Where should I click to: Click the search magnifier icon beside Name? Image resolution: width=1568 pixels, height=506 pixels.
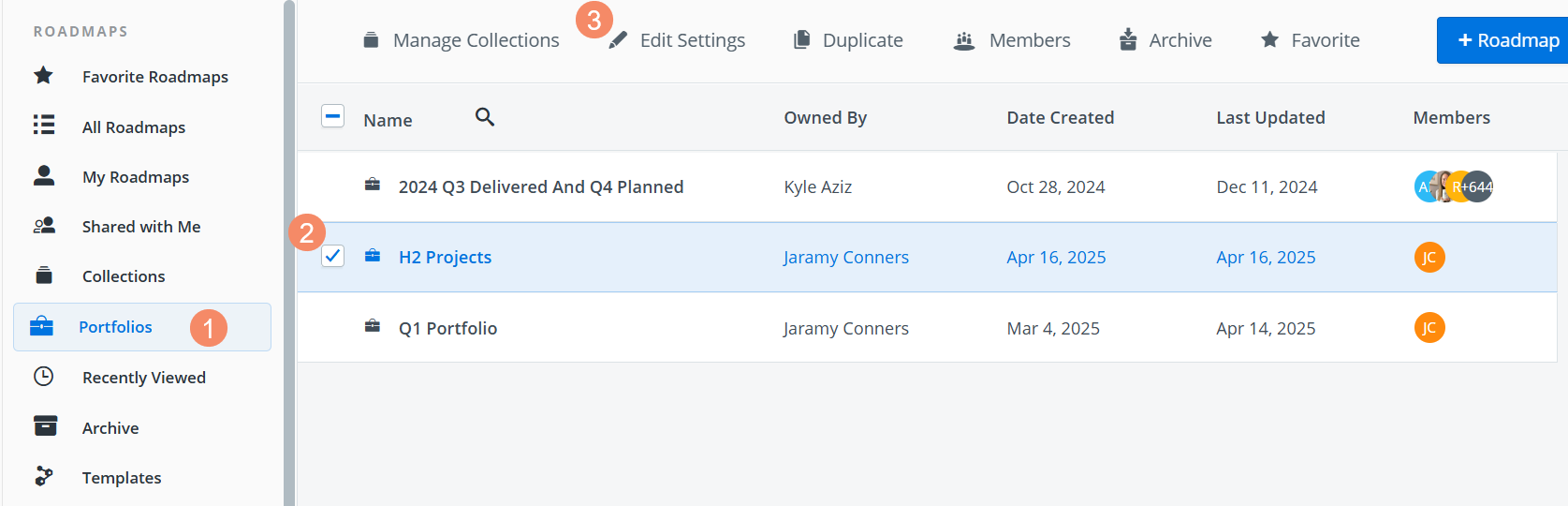pyautogui.click(x=484, y=117)
